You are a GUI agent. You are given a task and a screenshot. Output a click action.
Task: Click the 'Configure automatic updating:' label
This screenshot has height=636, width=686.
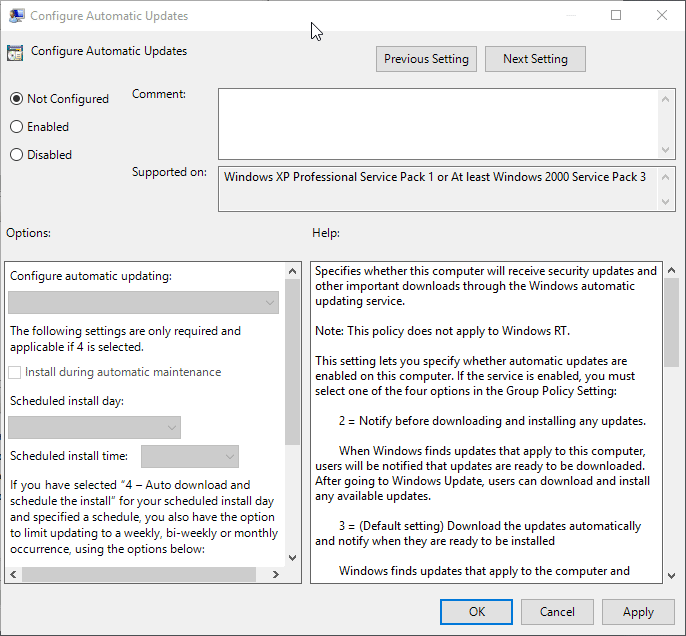(91, 276)
